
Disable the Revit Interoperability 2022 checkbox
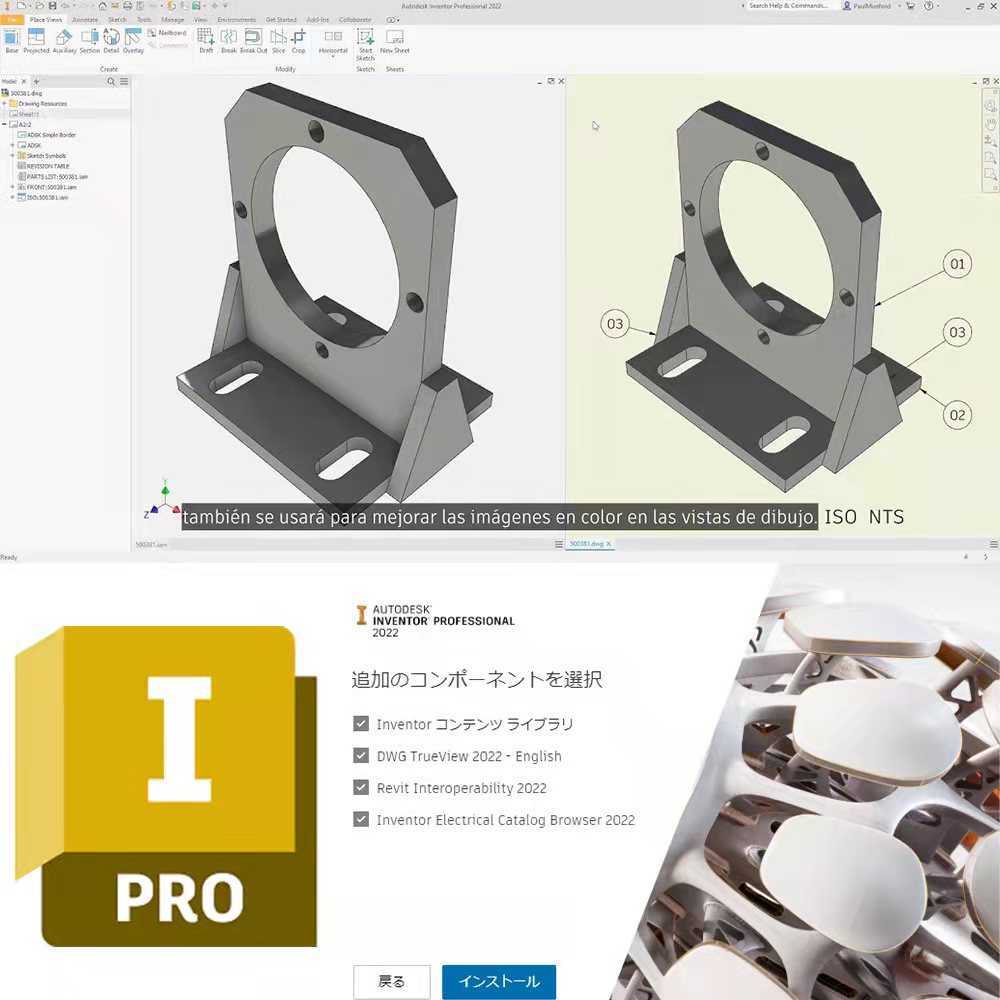(361, 788)
